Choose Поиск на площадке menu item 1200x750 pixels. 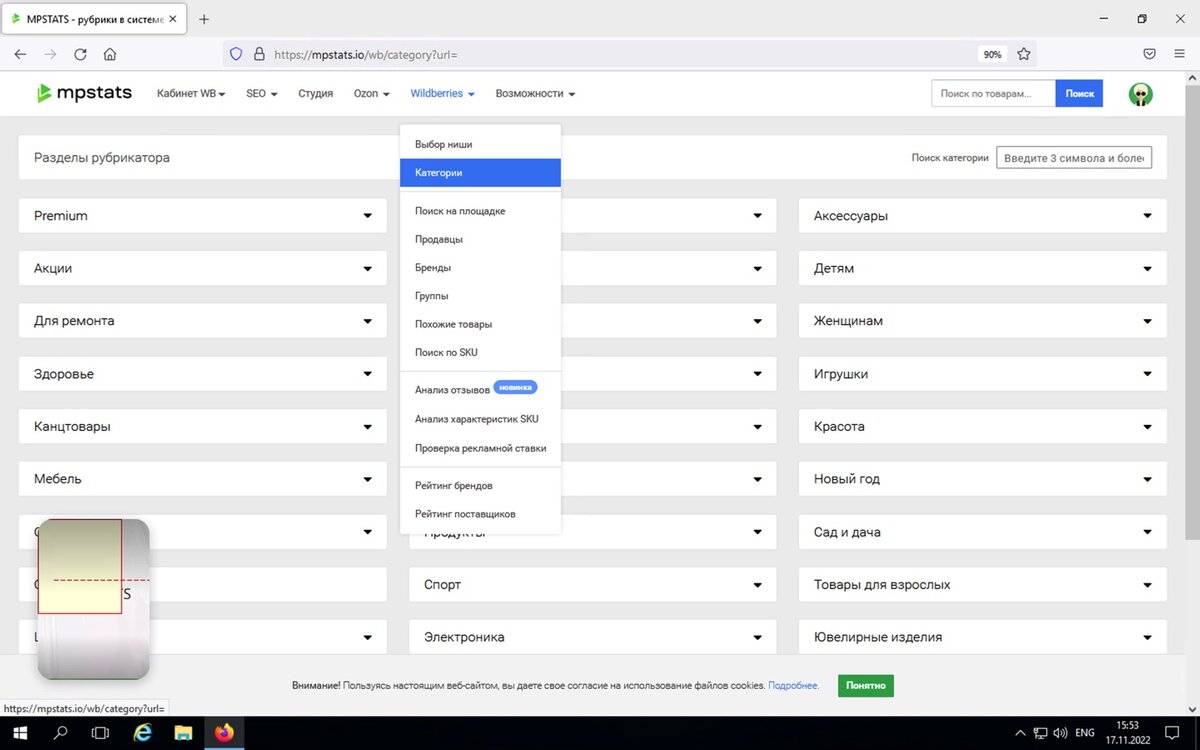pyautogui.click(x=480, y=212)
